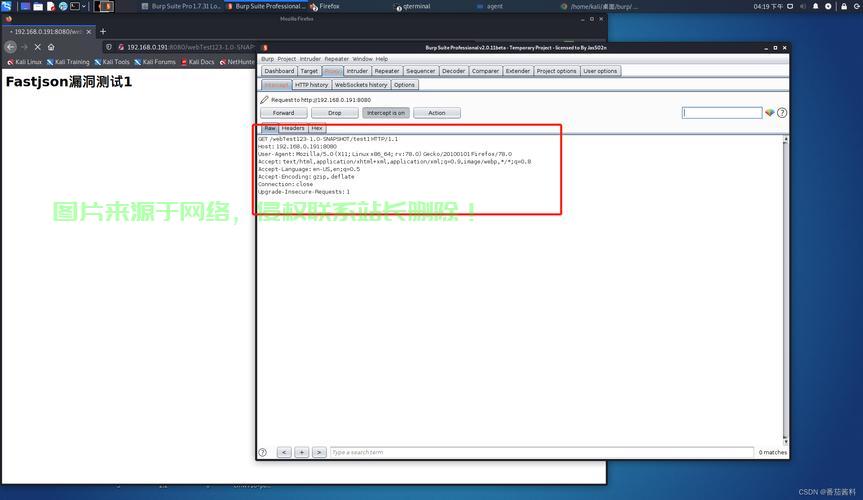
Task: Open the terminal emulator panel icon
Action: coord(75,6)
